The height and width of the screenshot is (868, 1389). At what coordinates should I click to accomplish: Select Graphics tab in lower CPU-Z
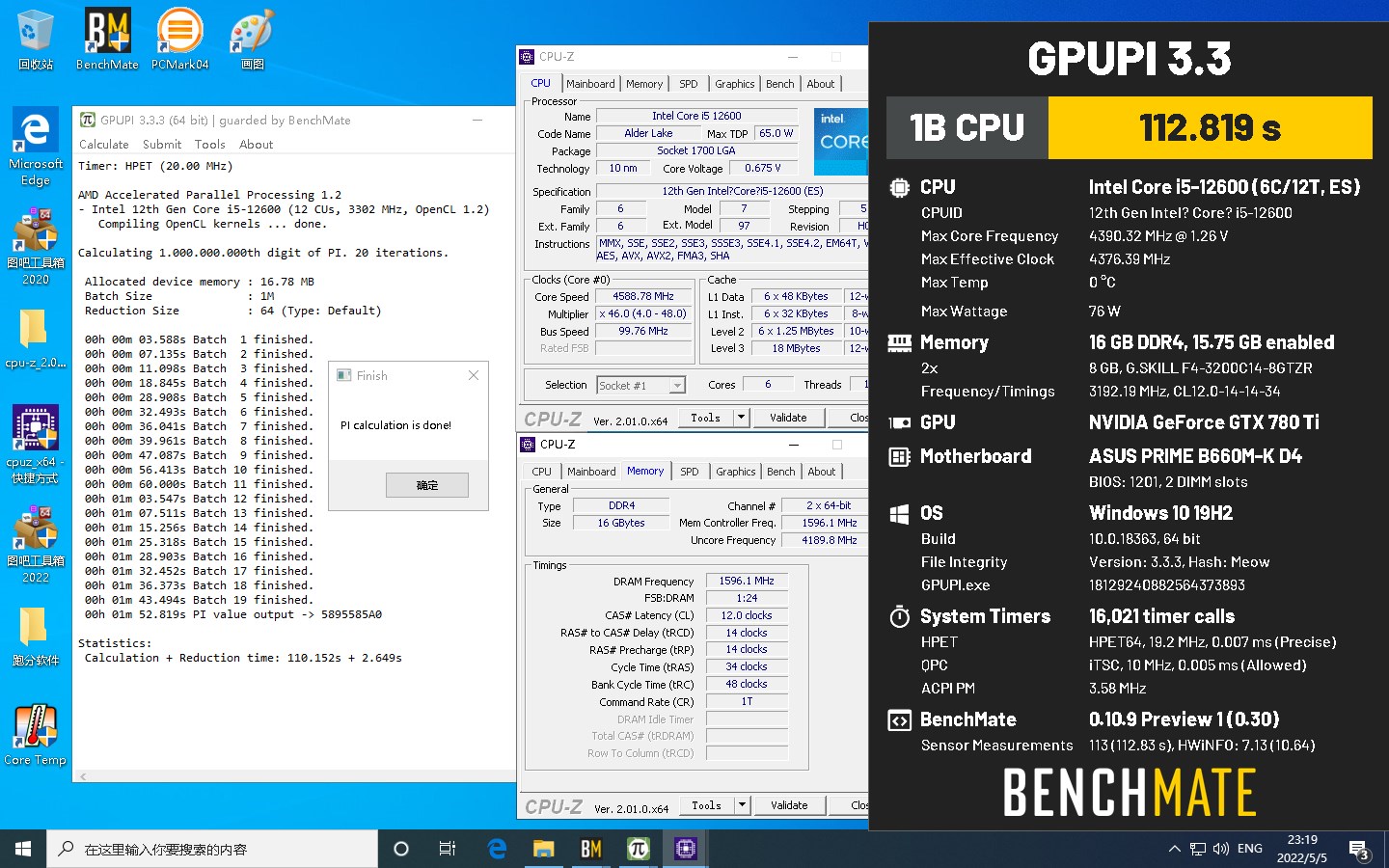click(x=736, y=472)
